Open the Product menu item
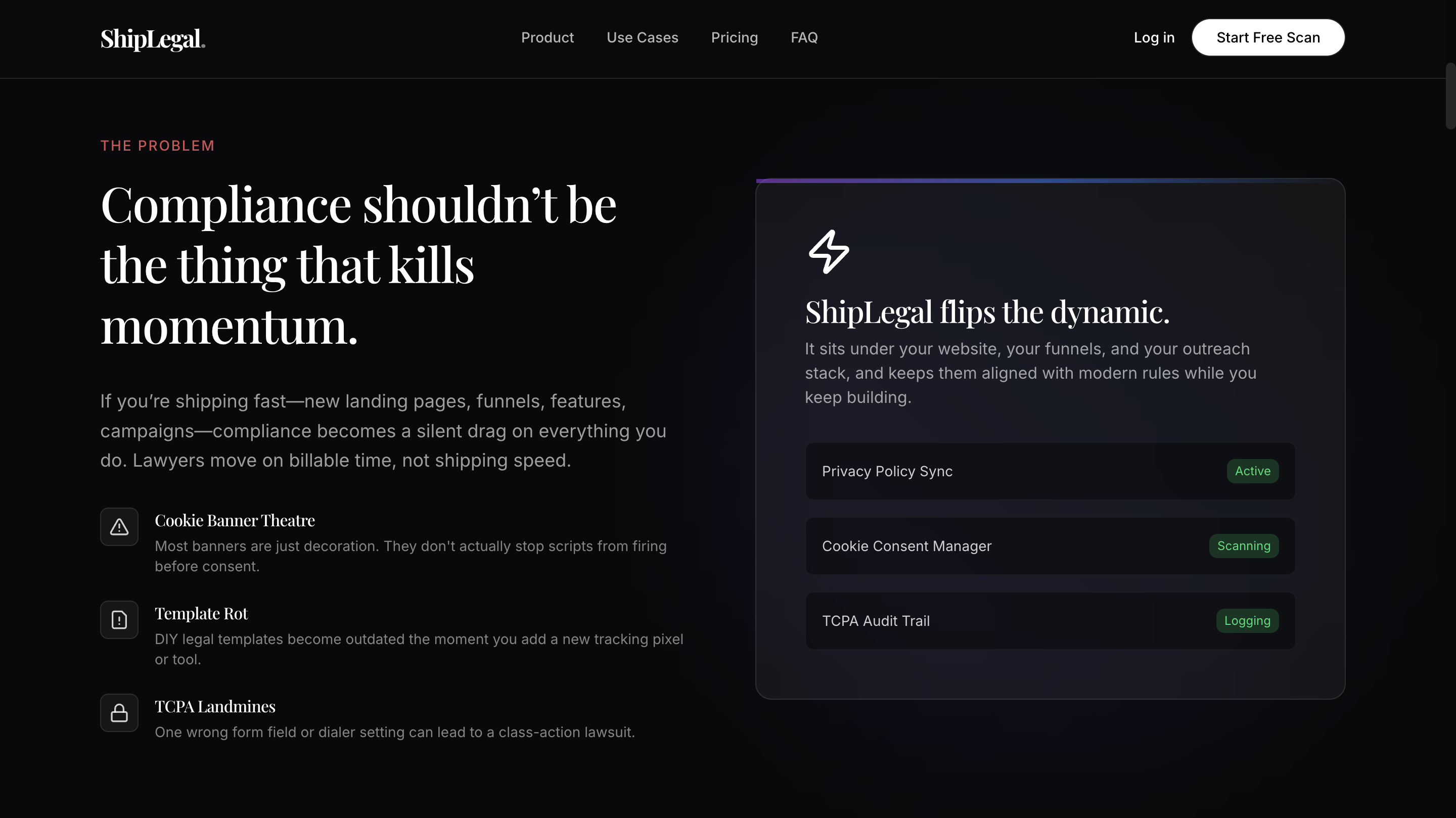This screenshot has height=818, width=1456. [547, 37]
